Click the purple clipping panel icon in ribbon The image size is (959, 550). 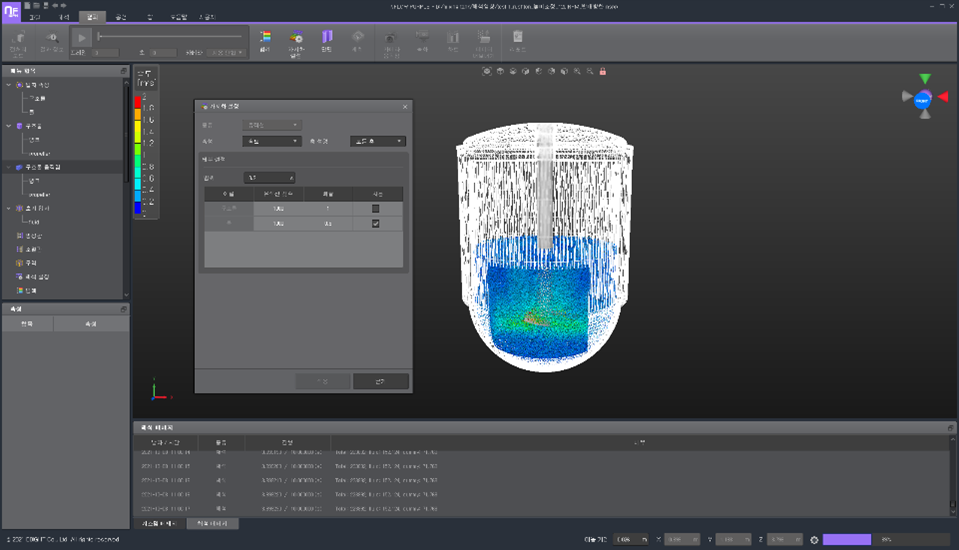point(327,37)
